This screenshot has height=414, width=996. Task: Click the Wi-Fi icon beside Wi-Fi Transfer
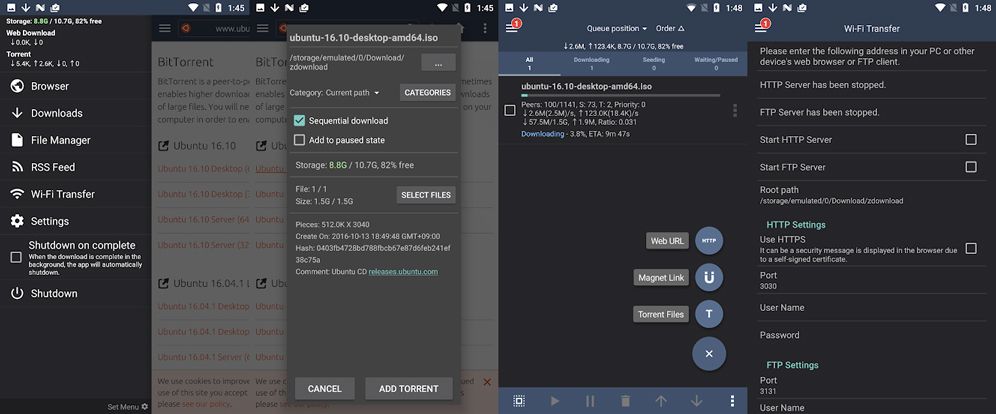[17, 194]
